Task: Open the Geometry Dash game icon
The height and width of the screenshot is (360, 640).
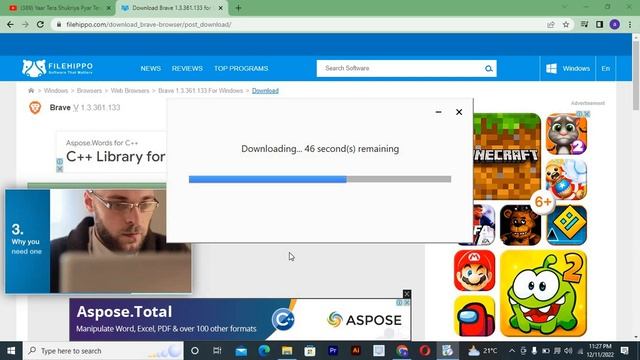Action: pyautogui.click(x=566, y=225)
